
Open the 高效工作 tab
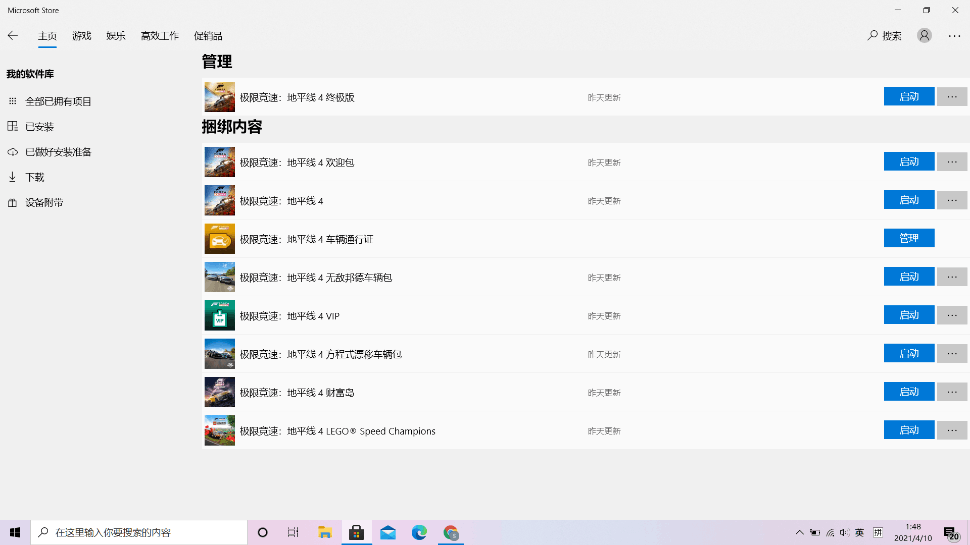pos(160,36)
